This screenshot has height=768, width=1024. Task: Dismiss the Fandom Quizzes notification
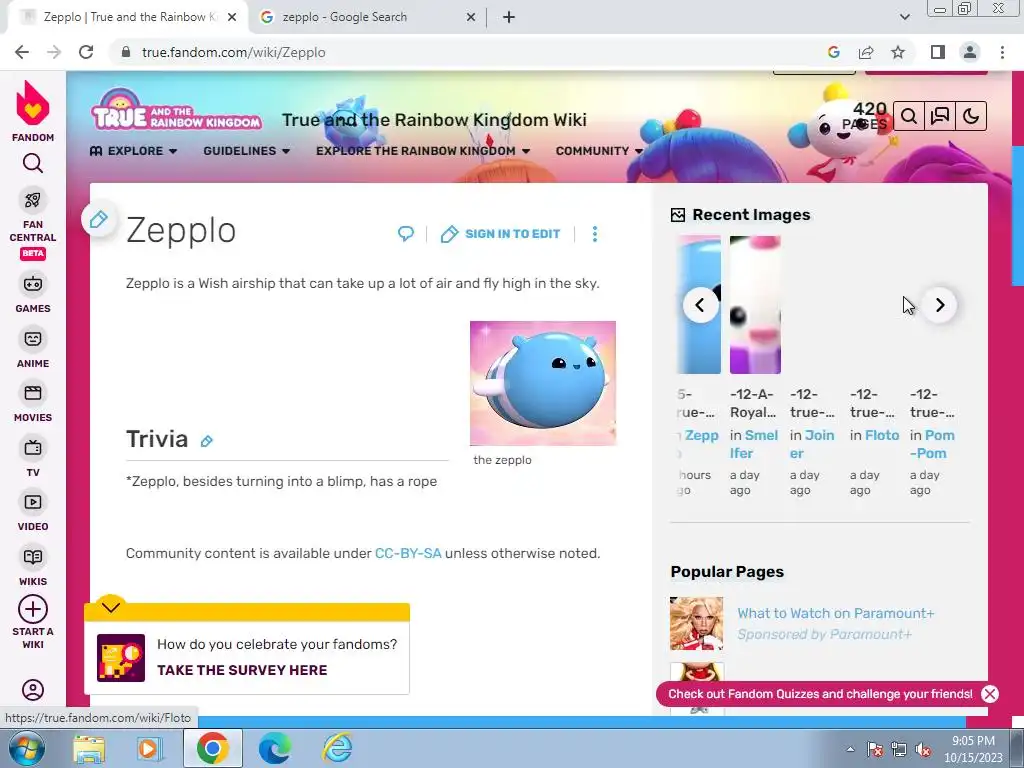click(x=990, y=694)
